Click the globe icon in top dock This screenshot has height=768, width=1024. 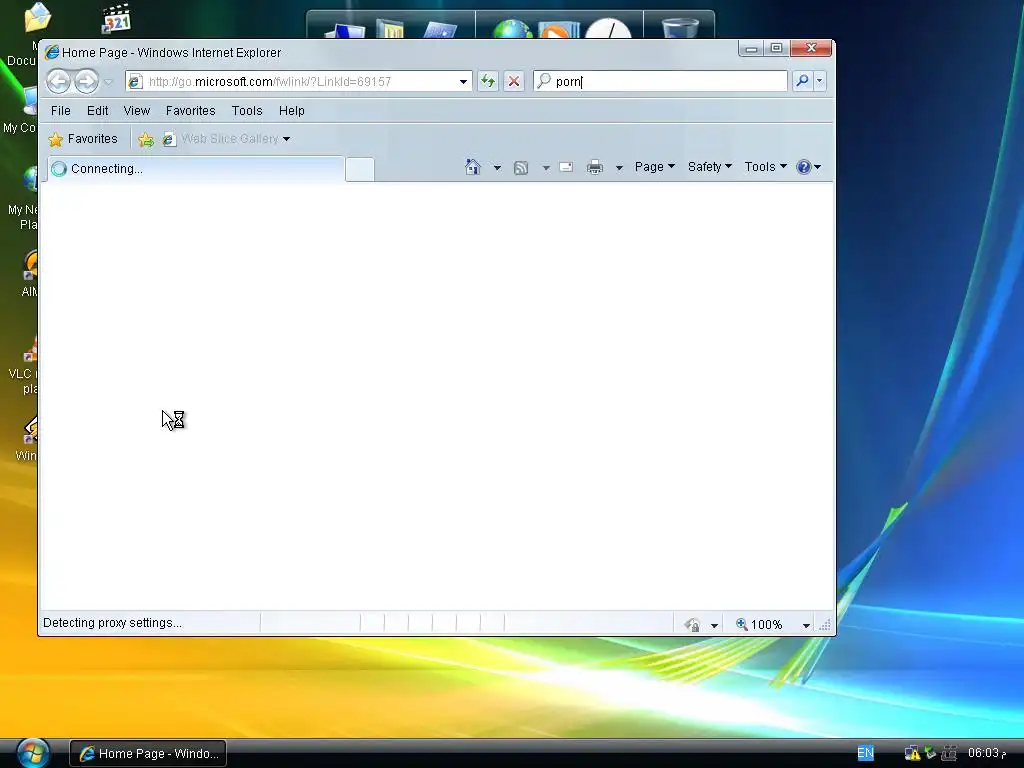click(512, 29)
